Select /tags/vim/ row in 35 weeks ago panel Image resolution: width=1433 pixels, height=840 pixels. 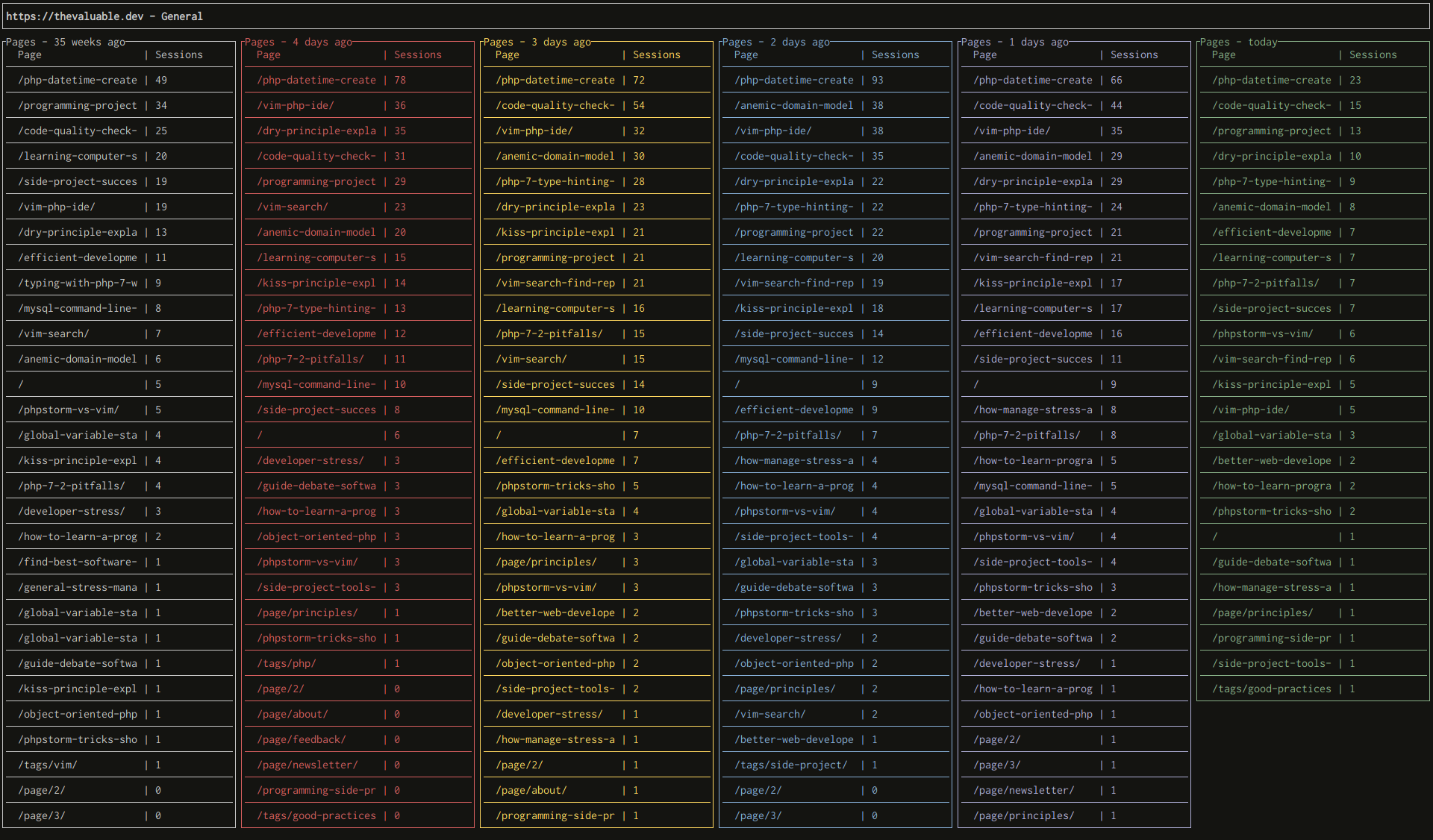pyautogui.click(x=48, y=765)
